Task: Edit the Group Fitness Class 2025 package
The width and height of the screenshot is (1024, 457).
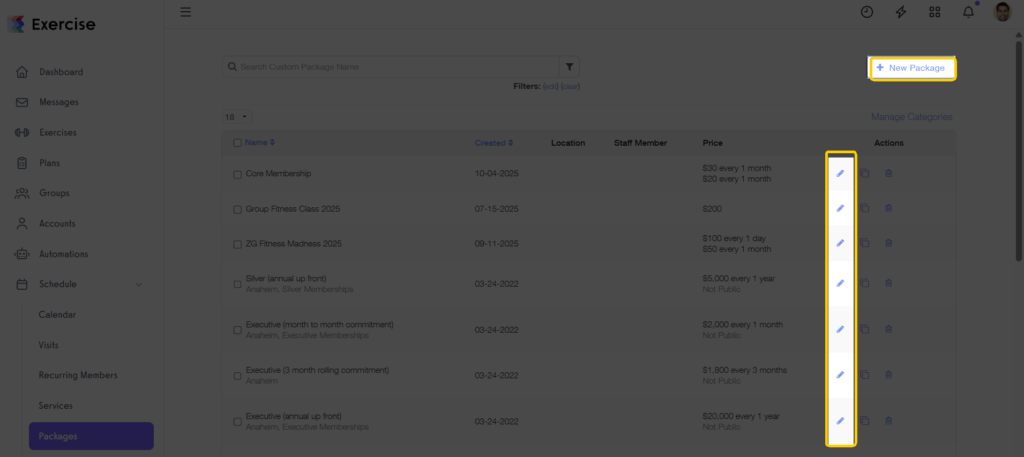Action: pyautogui.click(x=840, y=208)
